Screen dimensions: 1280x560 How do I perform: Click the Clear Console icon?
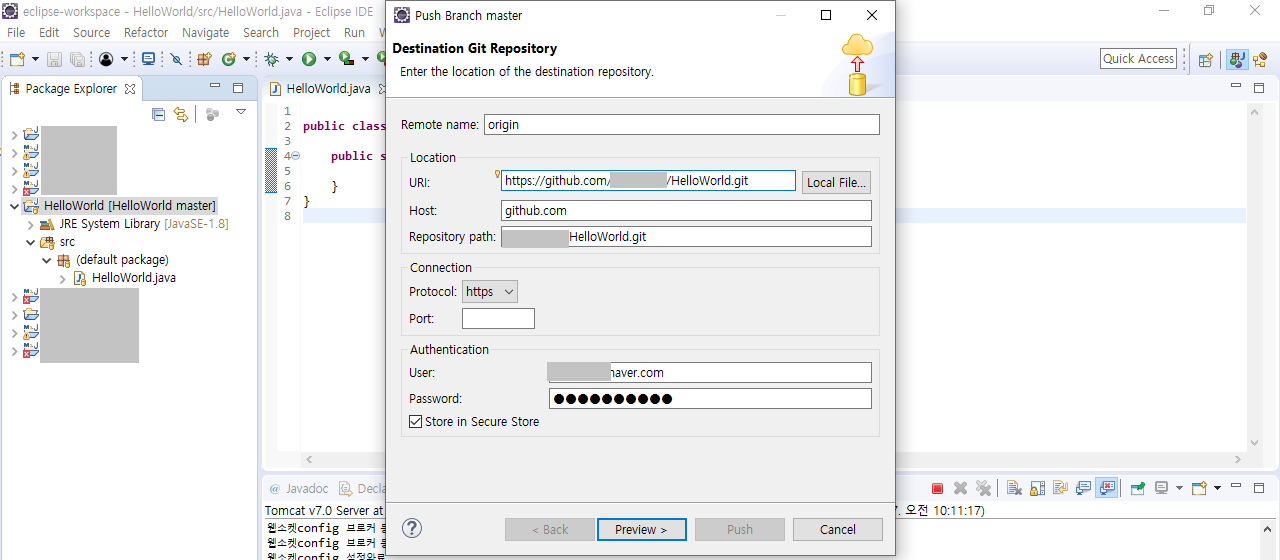1014,489
